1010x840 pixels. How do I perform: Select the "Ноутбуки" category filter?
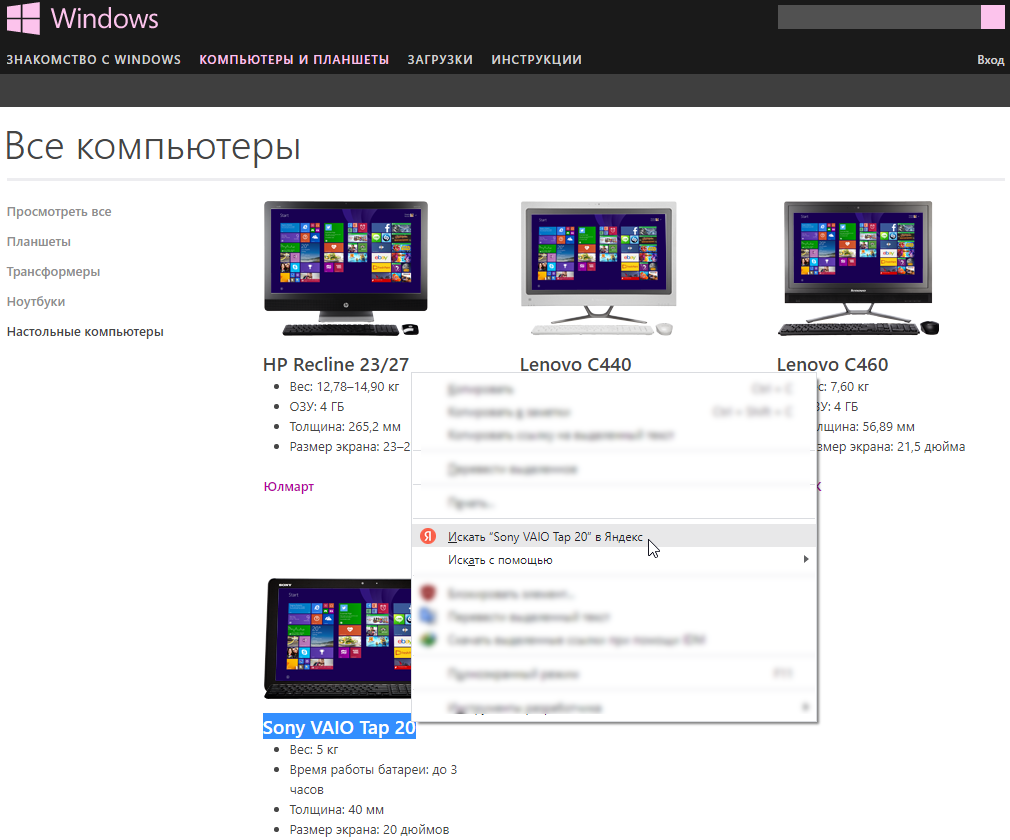[36, 302]
